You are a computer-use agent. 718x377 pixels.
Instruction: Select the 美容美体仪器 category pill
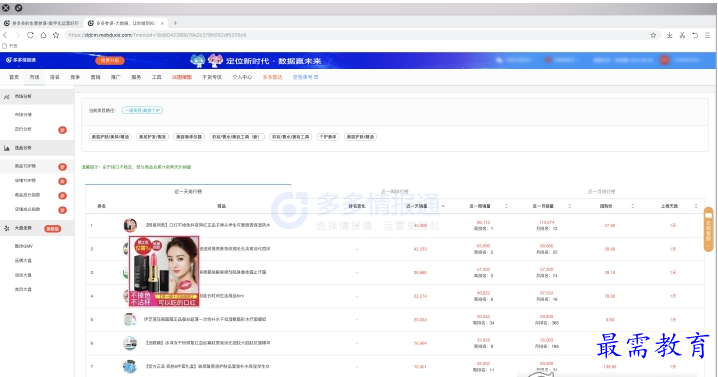tap(189, 137)
